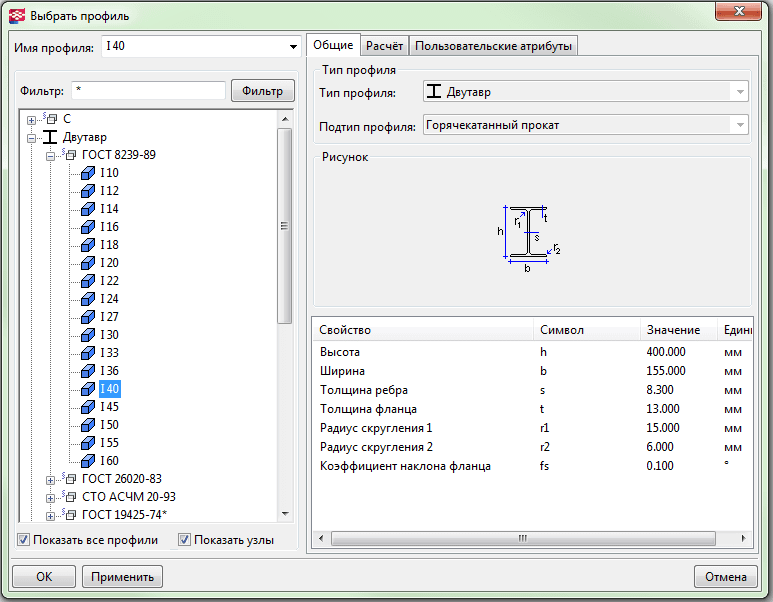Click the Применить button

(122, 577)
